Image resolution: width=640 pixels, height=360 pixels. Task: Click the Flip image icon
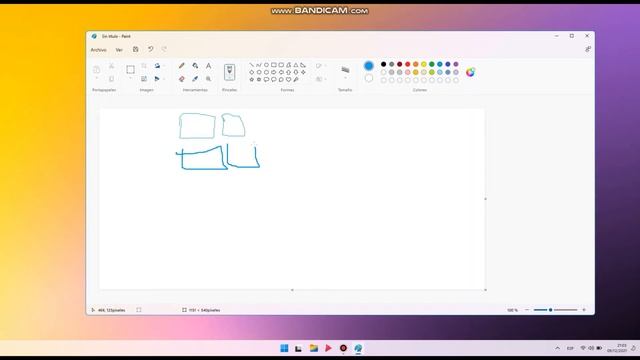coord(157,79)
